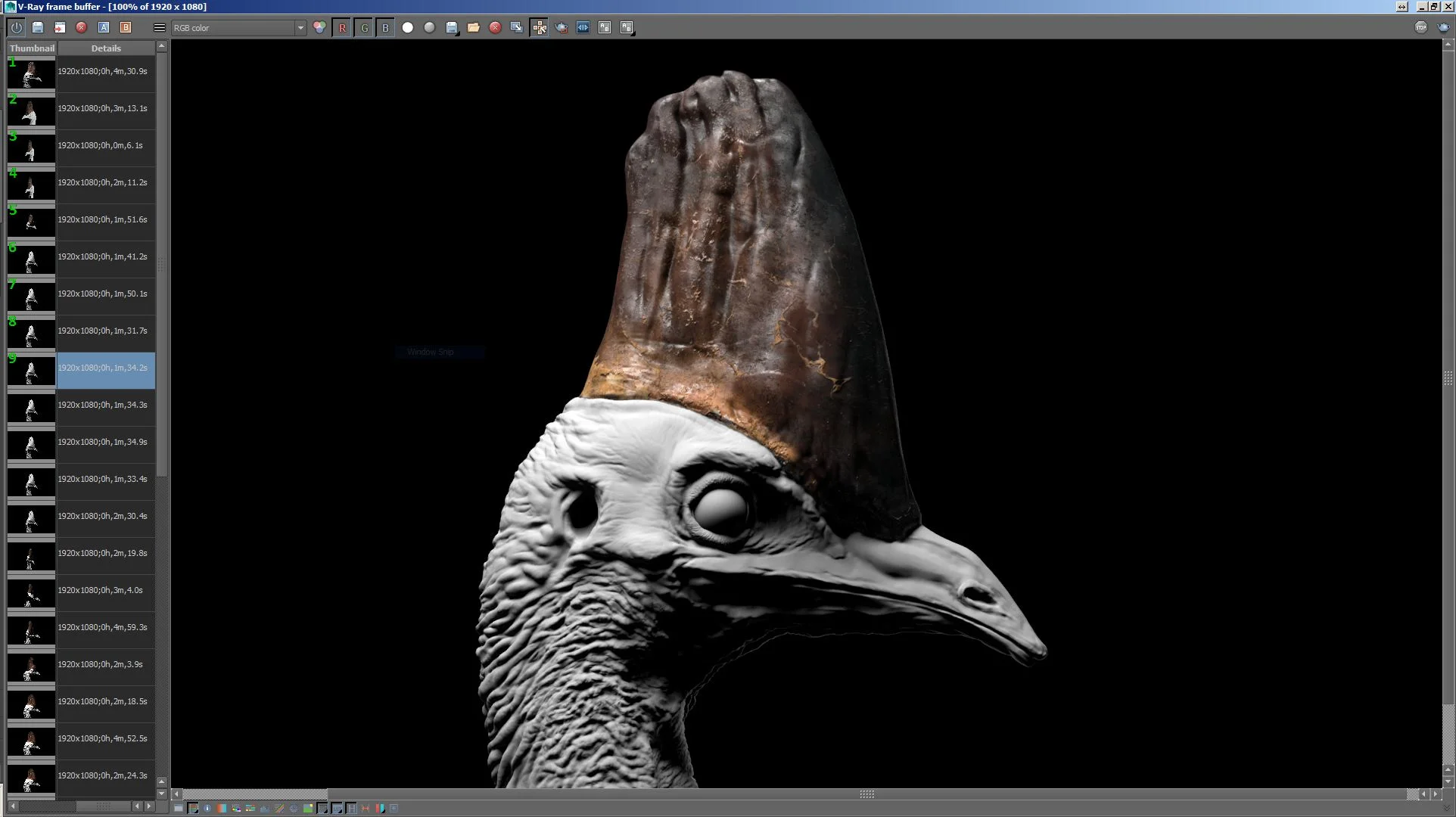This screenshot has width=1456, height=817.
Task: Click the Set A comparison image icon
Action: pyautogui.click(x=104, y=28)
